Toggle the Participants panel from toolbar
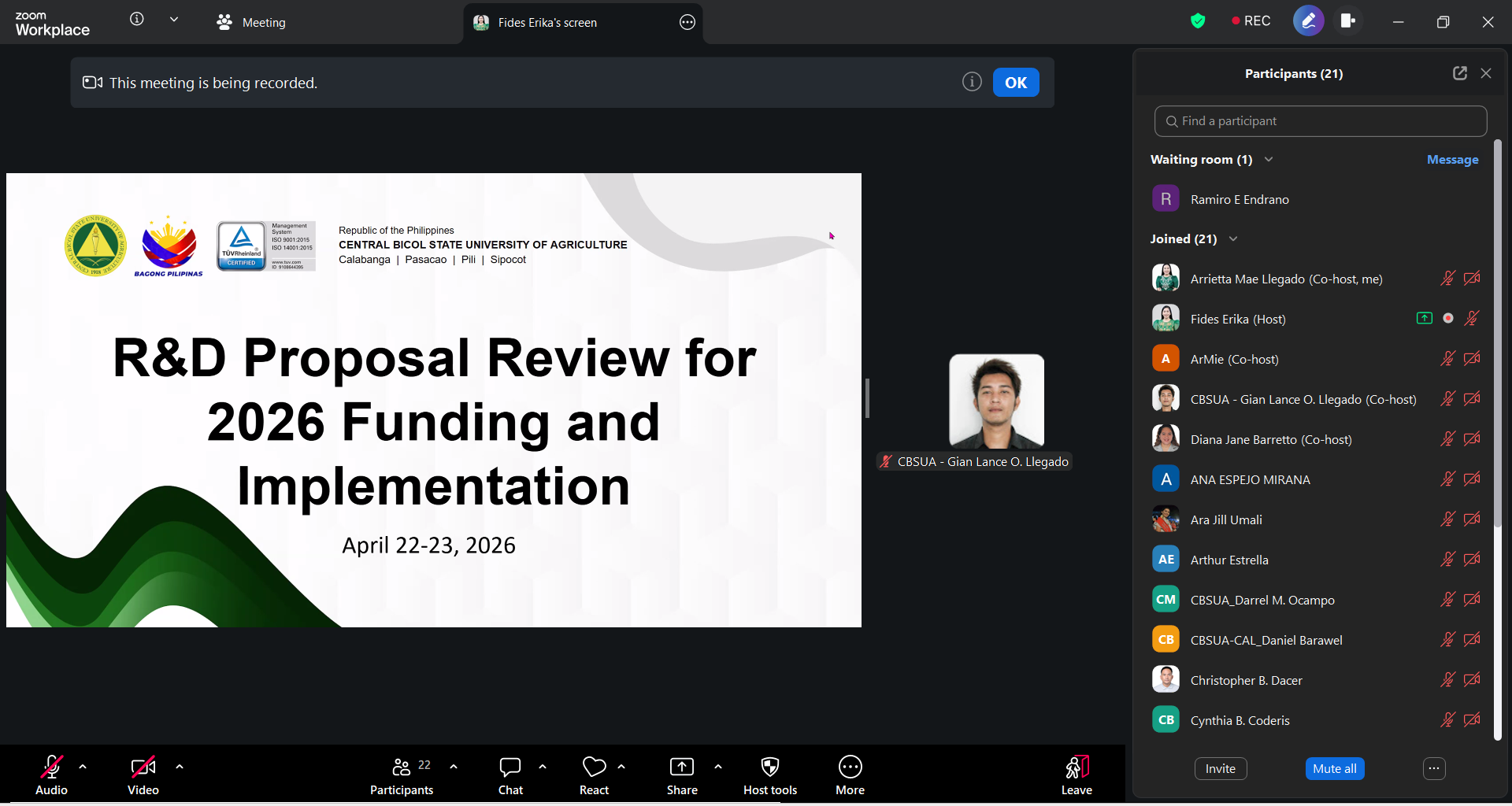1512x806 pixels. point(402,775)
